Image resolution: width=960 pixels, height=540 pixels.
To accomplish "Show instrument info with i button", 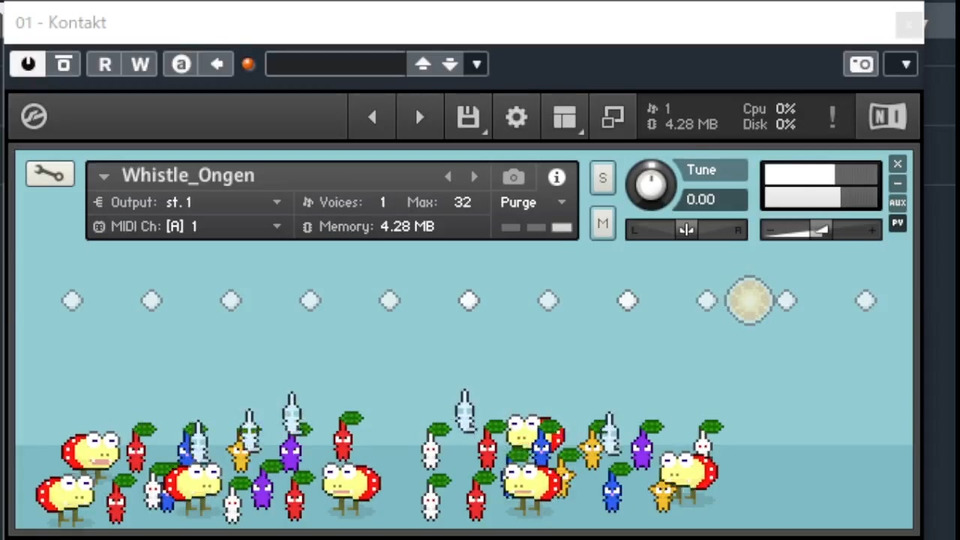I will [556, 177].
